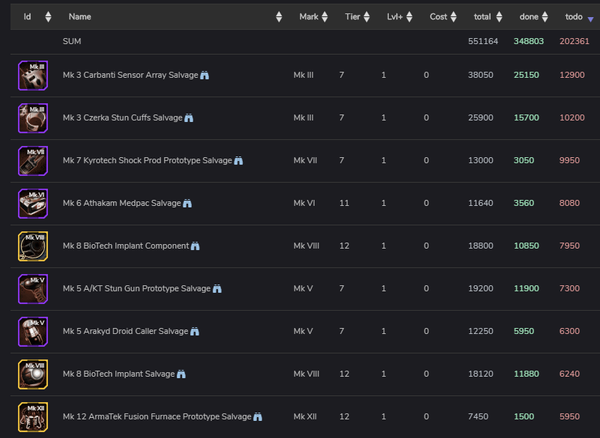This screenshot has width=600, height=438.
Task: Open the Mk 5 Arakyd Droid Caller Salvage link
Action: (125, 332)
